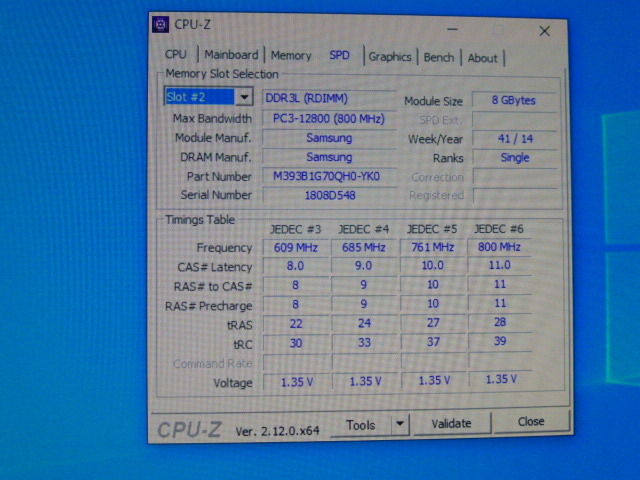Open the CPU tab
Viewport: 640px width, 480px height.
176,54
